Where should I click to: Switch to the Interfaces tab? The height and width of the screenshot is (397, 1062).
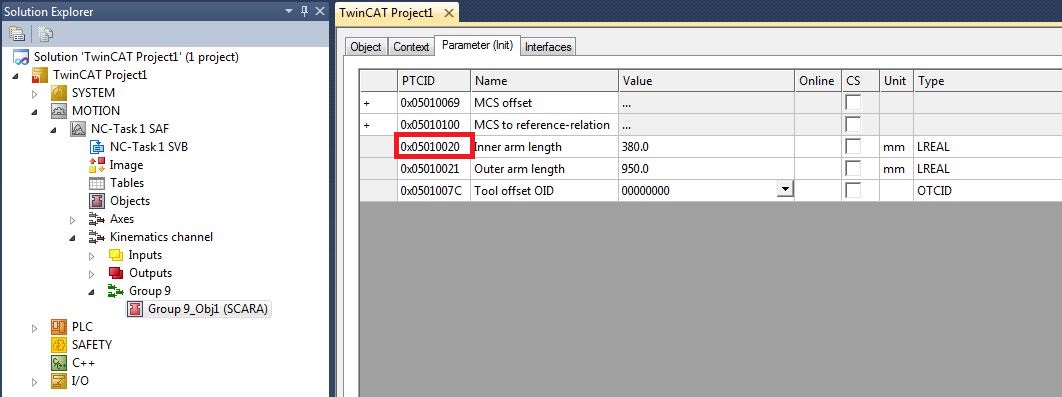click(548, 47)
